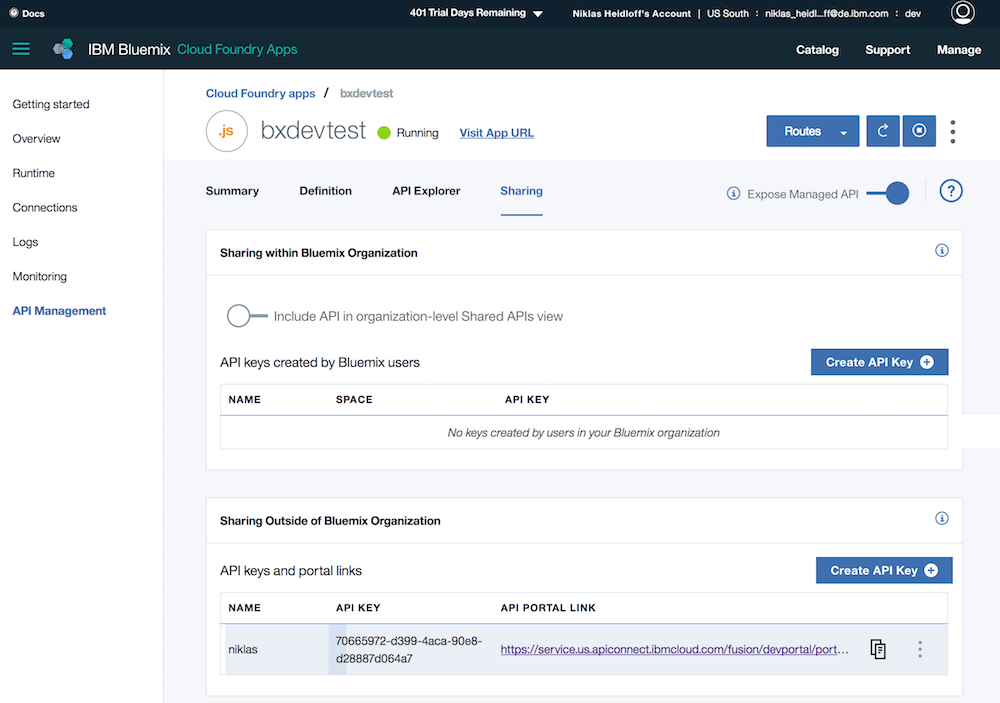1000x703 pixels.
Task: Click the US South region label
Action: [x=728, y=13]
